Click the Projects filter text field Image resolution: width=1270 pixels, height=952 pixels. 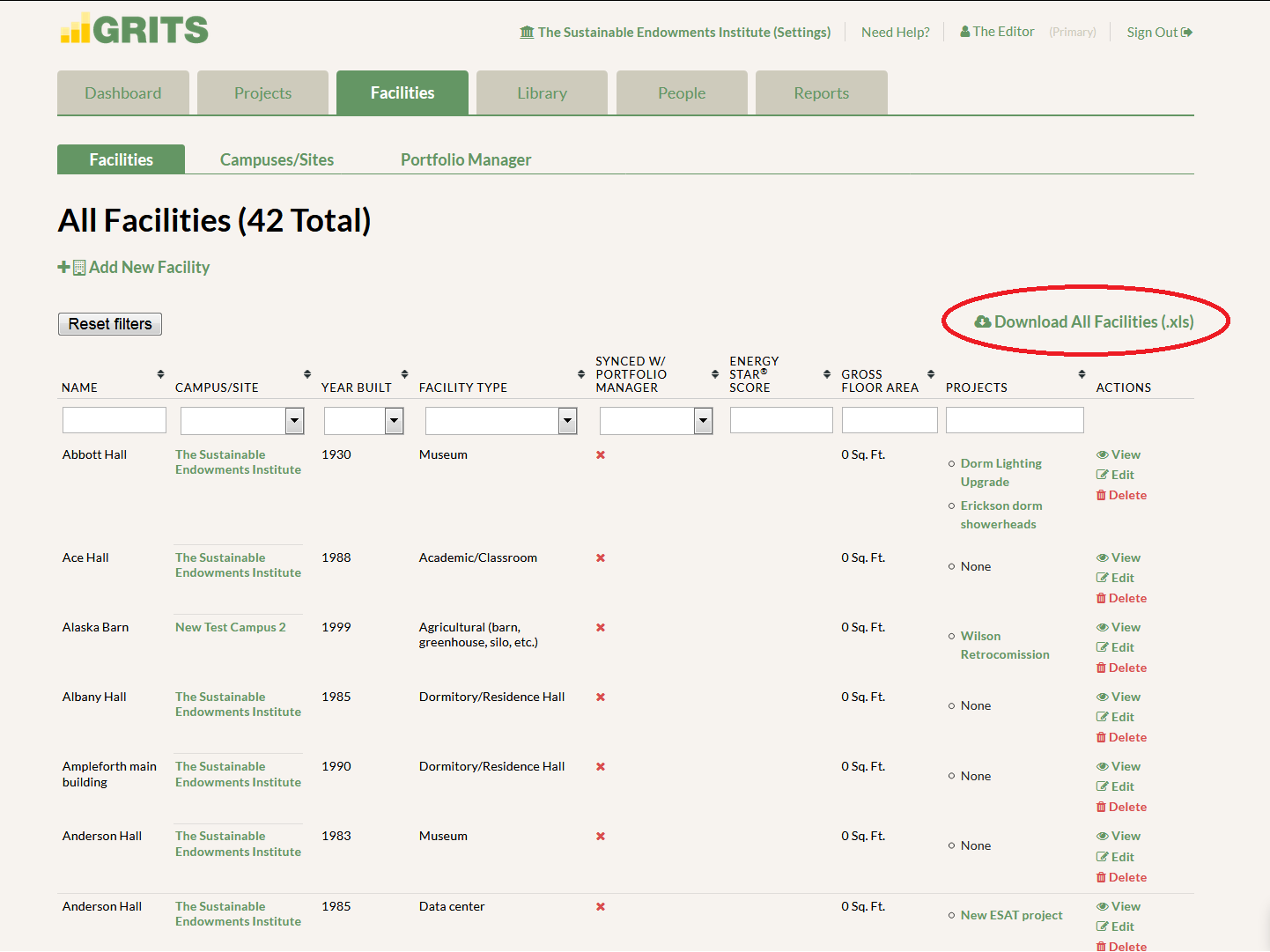1015,420
